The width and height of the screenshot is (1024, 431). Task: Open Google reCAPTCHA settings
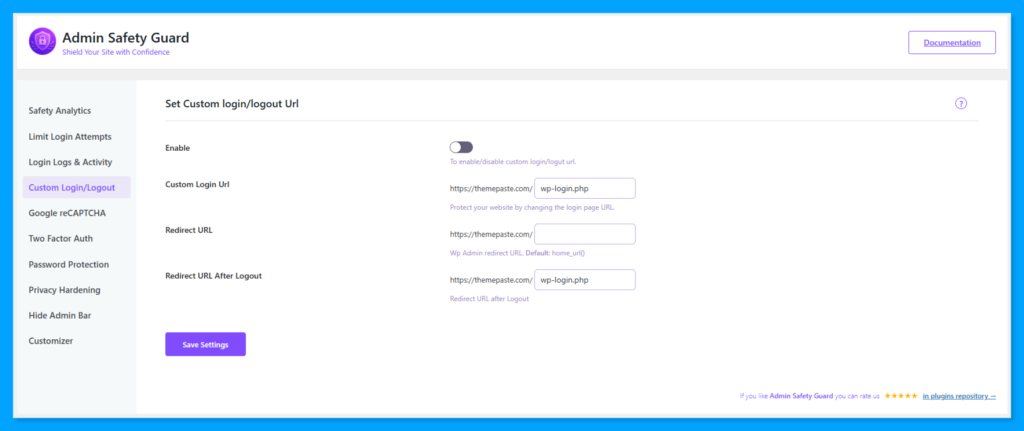(x=67, y=213)
